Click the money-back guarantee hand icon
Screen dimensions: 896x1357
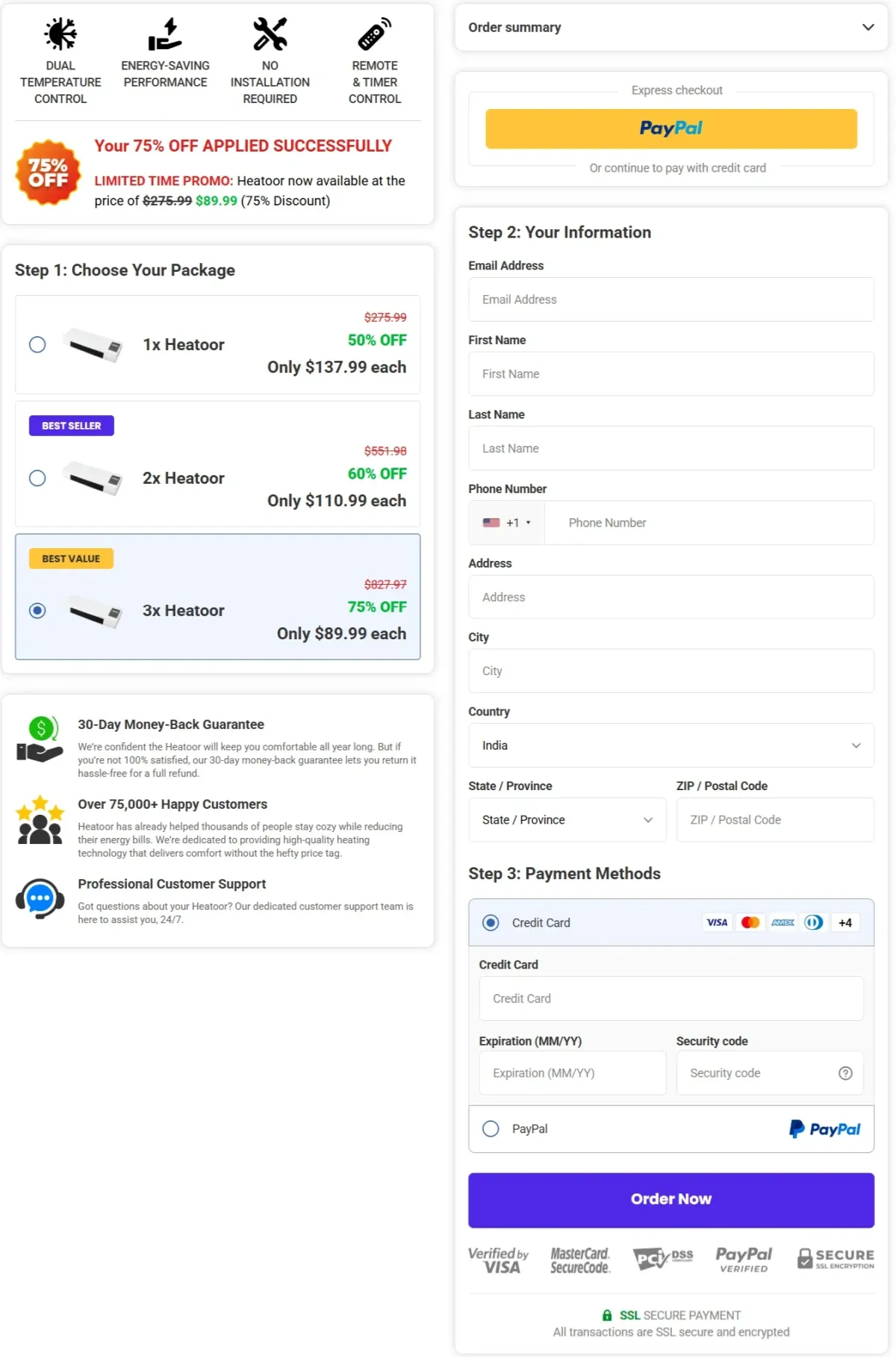pos(40,739)
